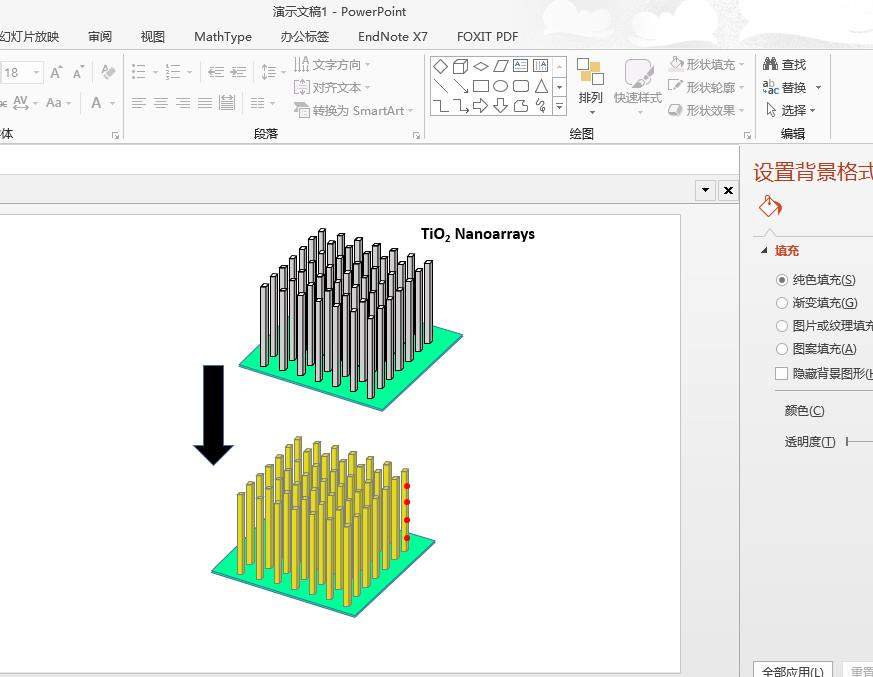
Task: Expand the shapes gallery more arrow
Action: tap(559, 105)
